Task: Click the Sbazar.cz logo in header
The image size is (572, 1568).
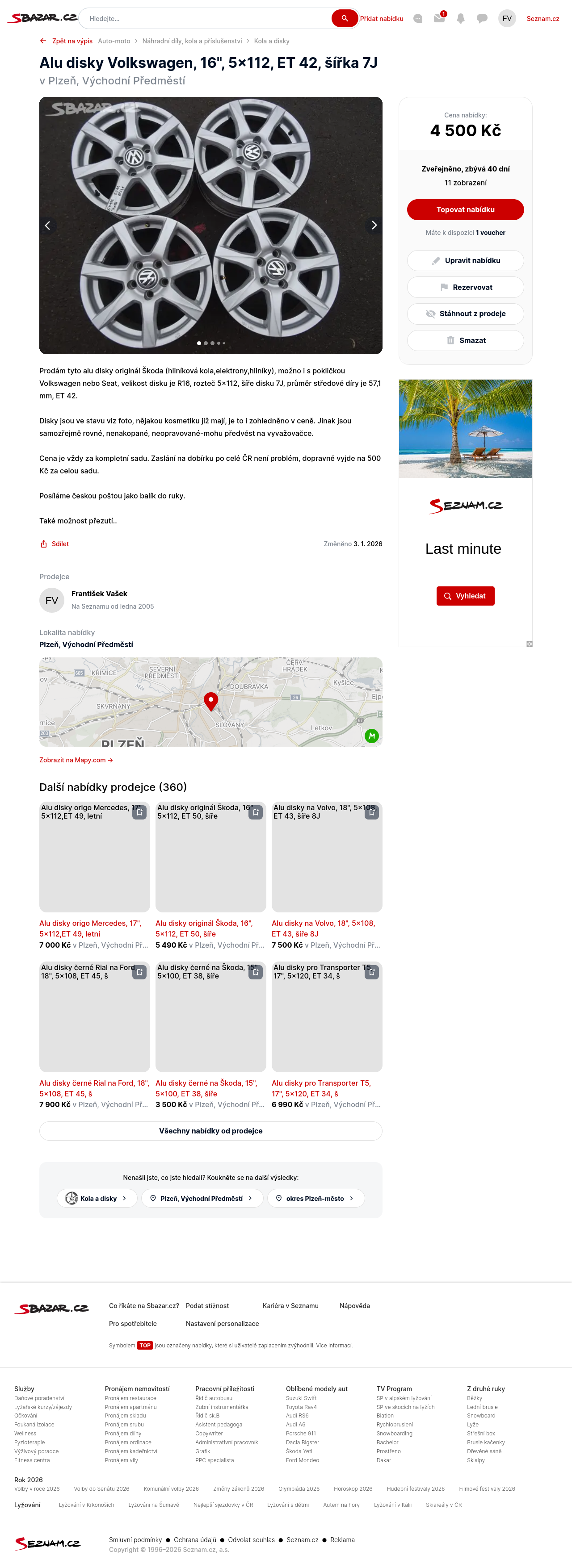Action: tap(42, 18)
